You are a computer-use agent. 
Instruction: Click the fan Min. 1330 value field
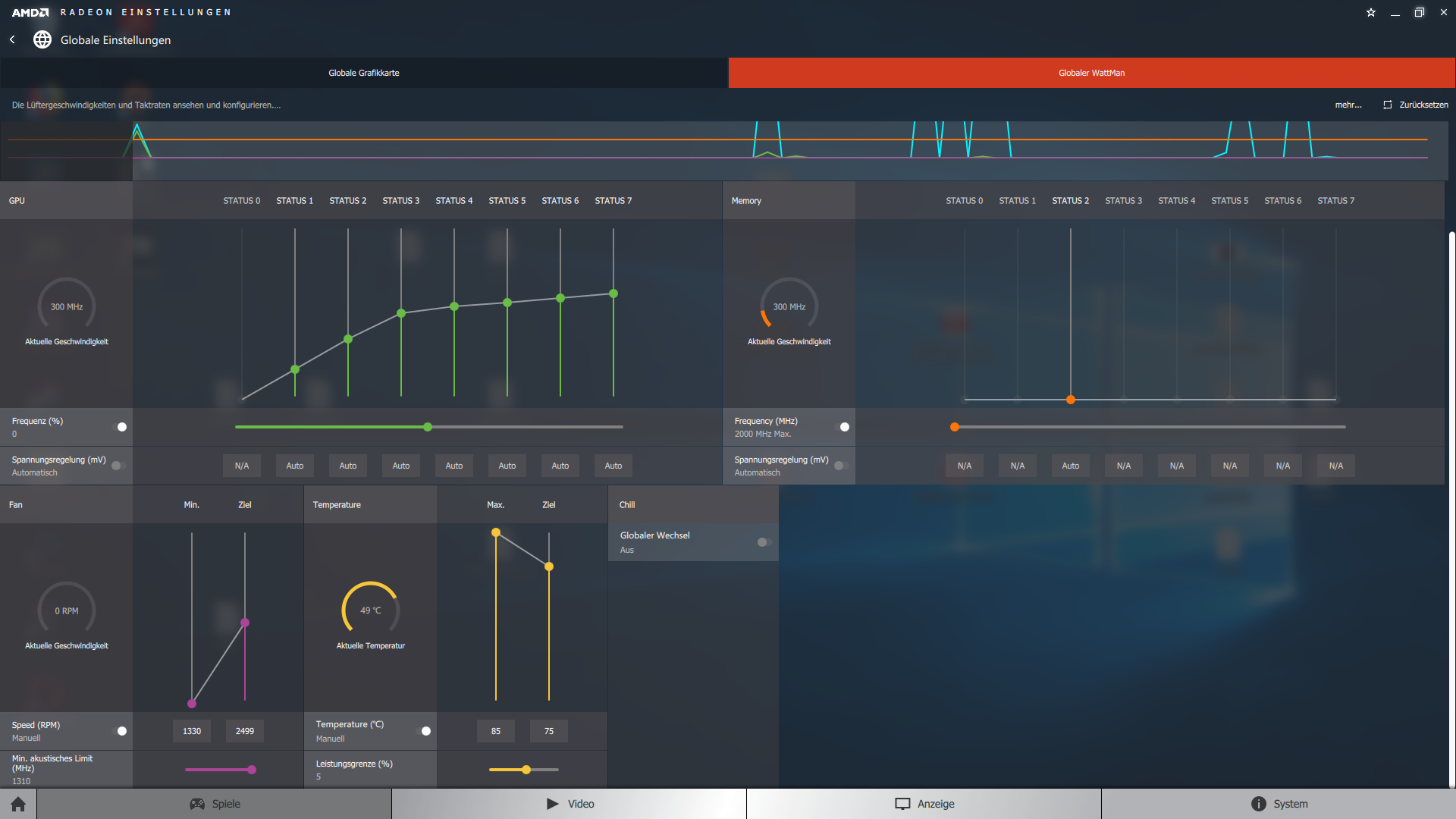(x=192, y=731)
